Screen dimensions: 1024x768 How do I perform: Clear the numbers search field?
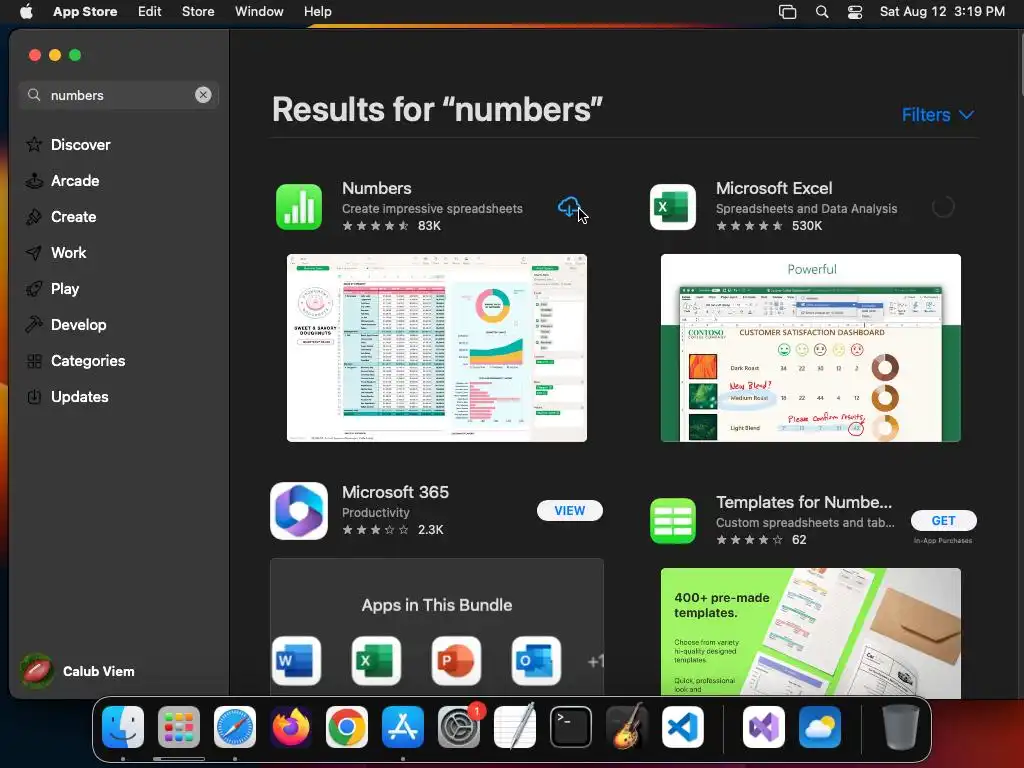pos(203,95)
